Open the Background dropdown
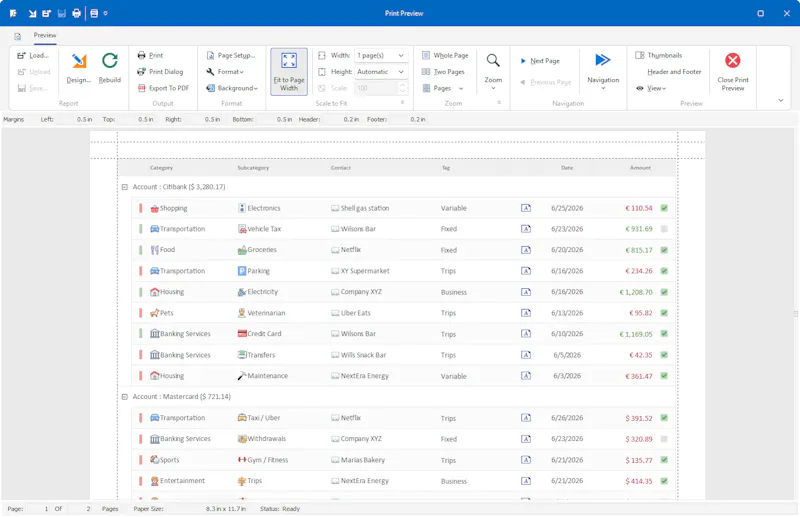The image size is (800, 517). 232,88
